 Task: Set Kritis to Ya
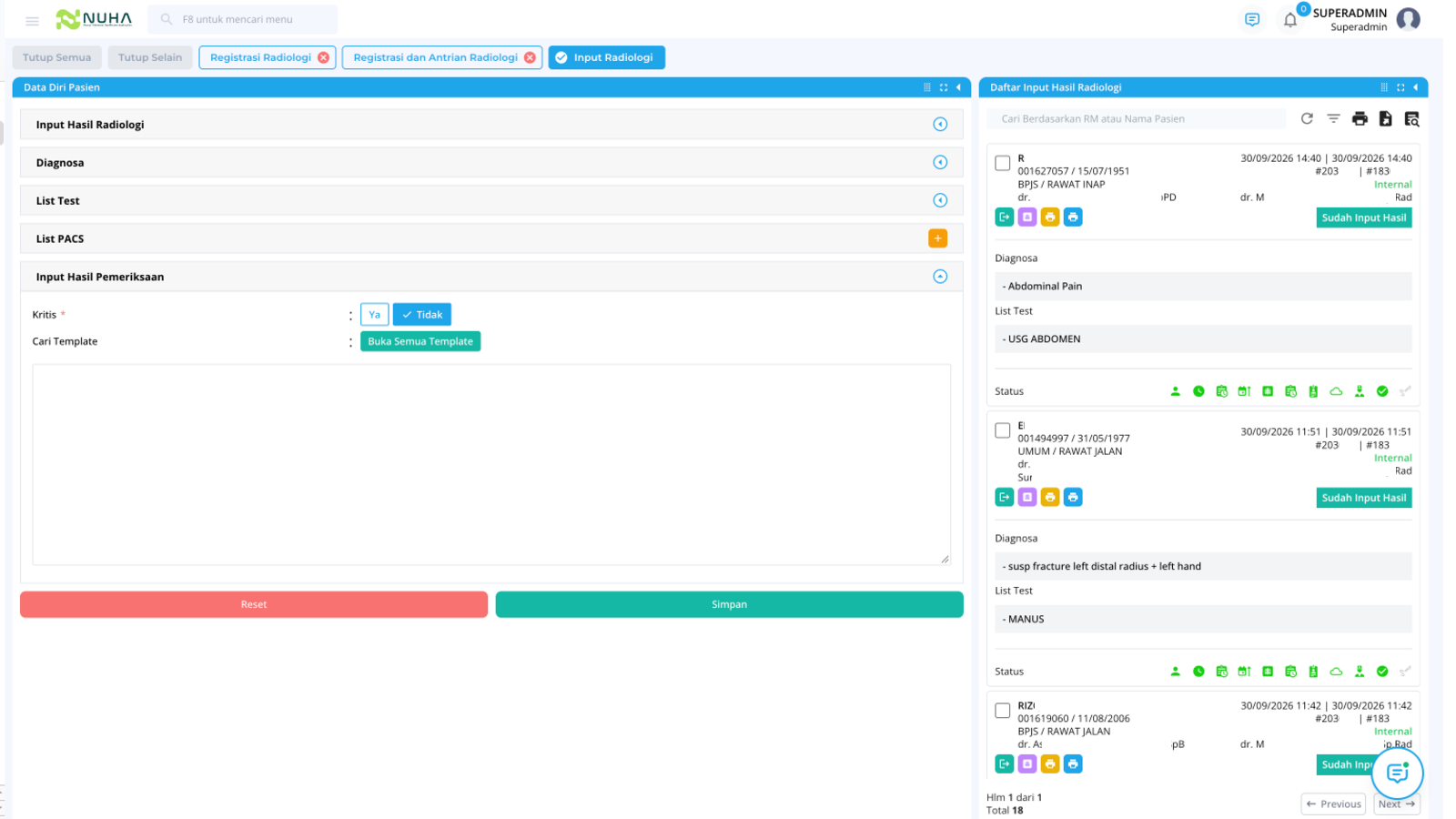pyautogui.click(x=375, y=315)
